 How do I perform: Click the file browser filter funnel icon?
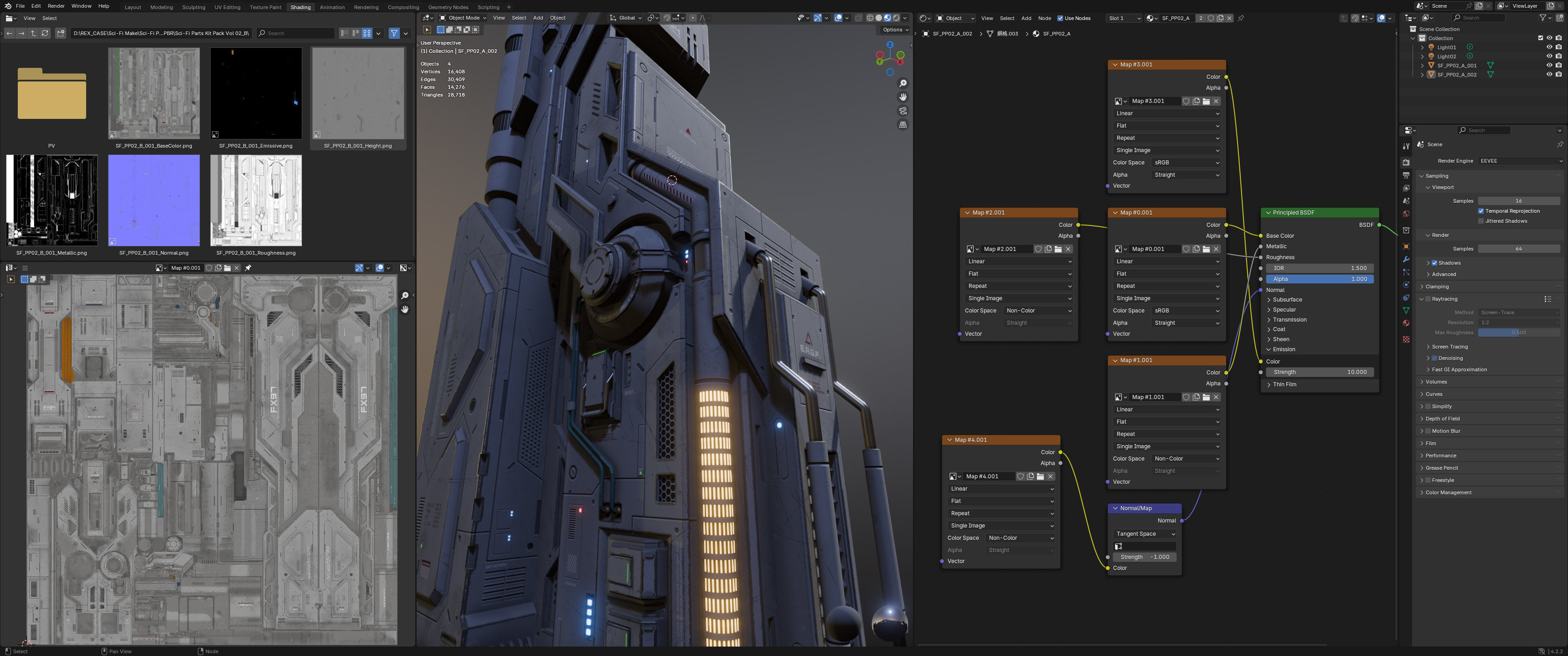pyautogui.click(x=394, y=33)
